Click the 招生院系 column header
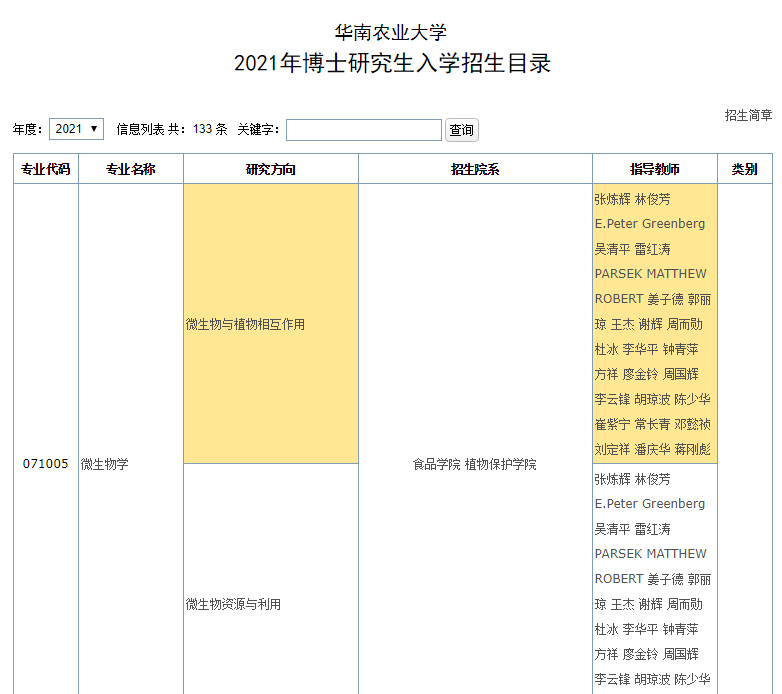The image size is (782, 694). point(475,169)
